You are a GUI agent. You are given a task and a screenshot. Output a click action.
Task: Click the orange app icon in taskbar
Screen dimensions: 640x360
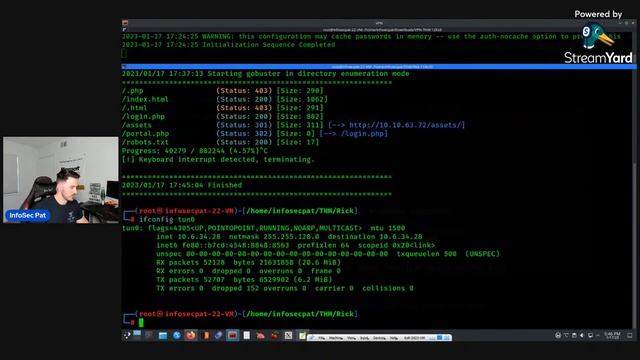tap(206, 335)
